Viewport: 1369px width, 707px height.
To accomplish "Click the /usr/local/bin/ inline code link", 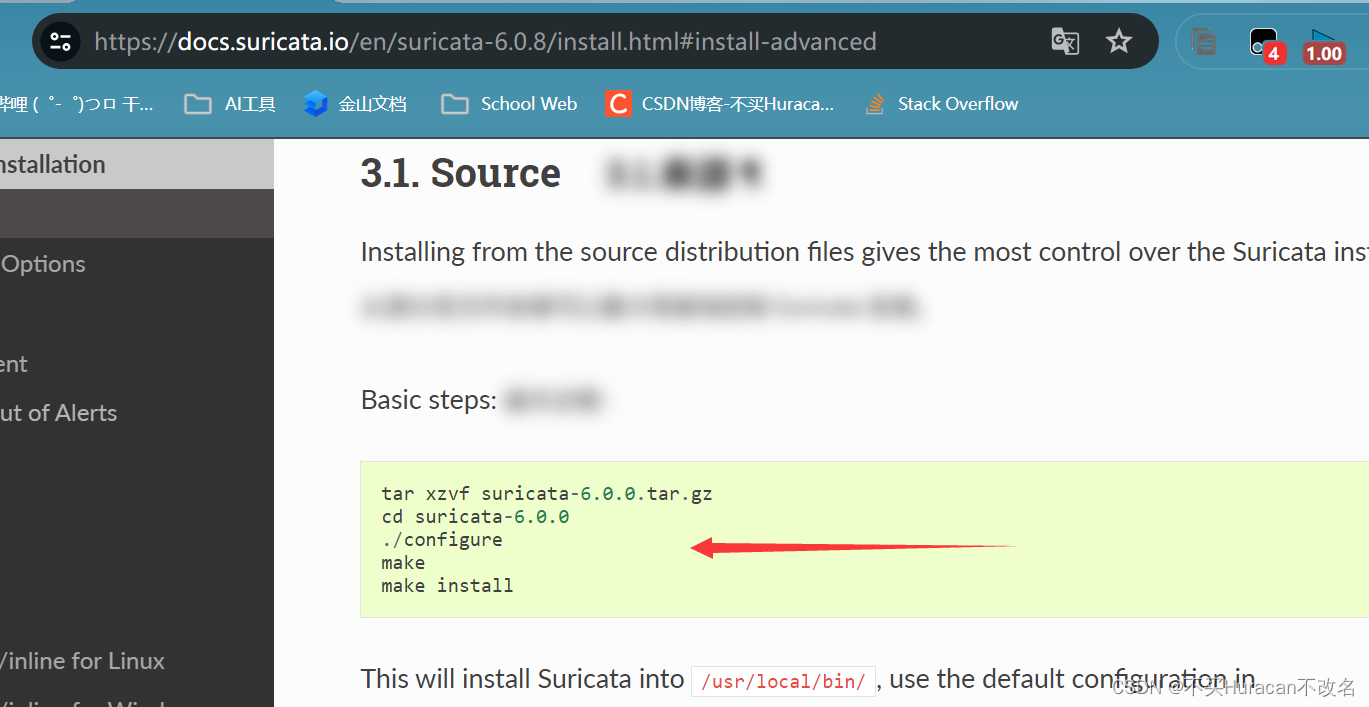I will tap(783, 680).
